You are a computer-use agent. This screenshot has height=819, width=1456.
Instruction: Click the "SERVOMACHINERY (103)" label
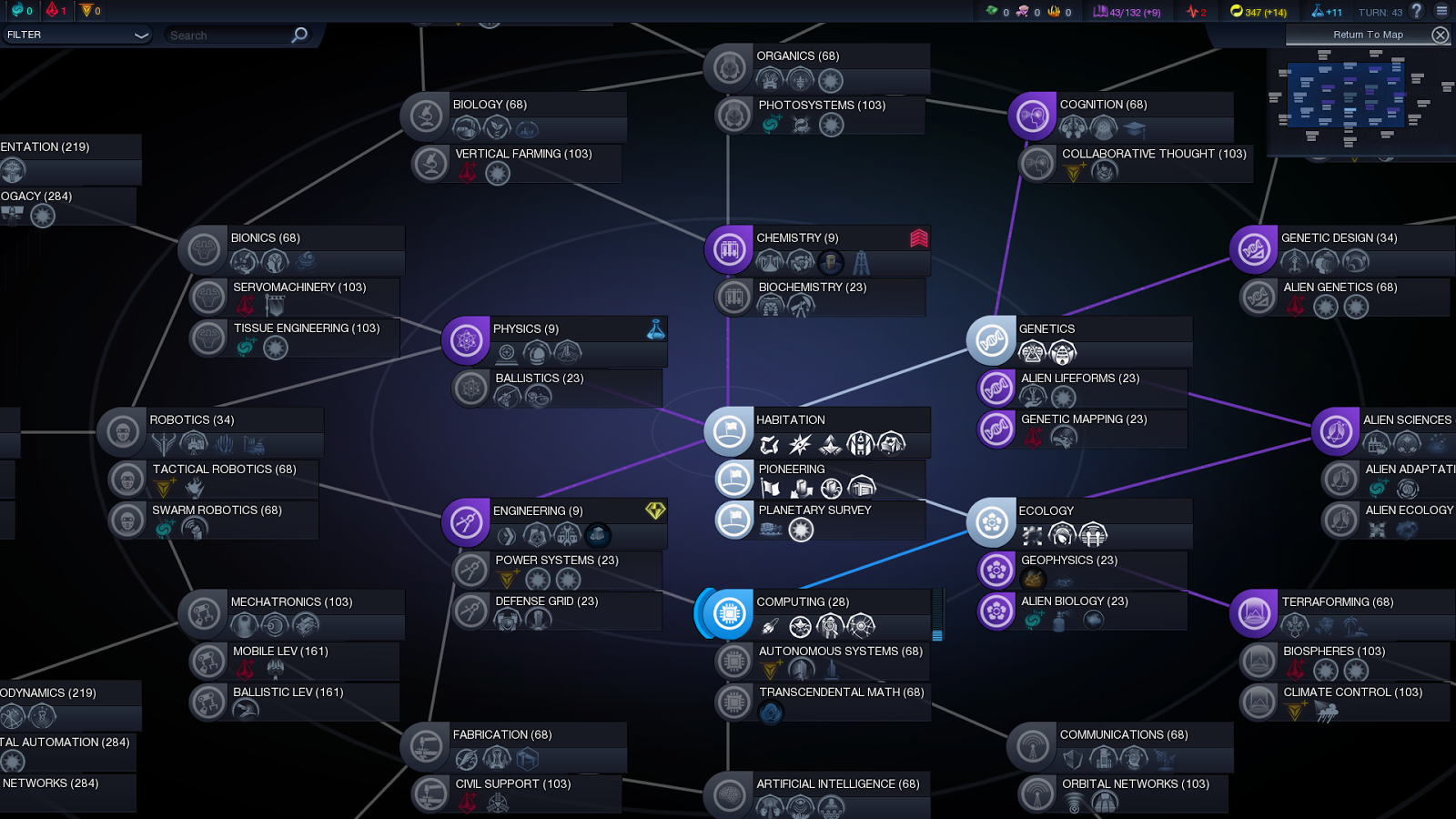coord(299,288)
